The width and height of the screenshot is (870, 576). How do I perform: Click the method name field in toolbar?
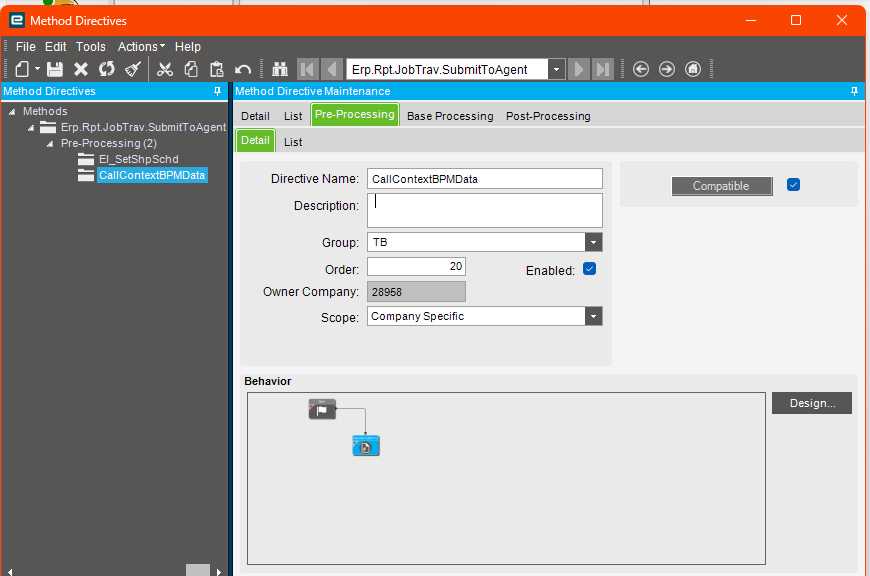[x=447, y=70]
